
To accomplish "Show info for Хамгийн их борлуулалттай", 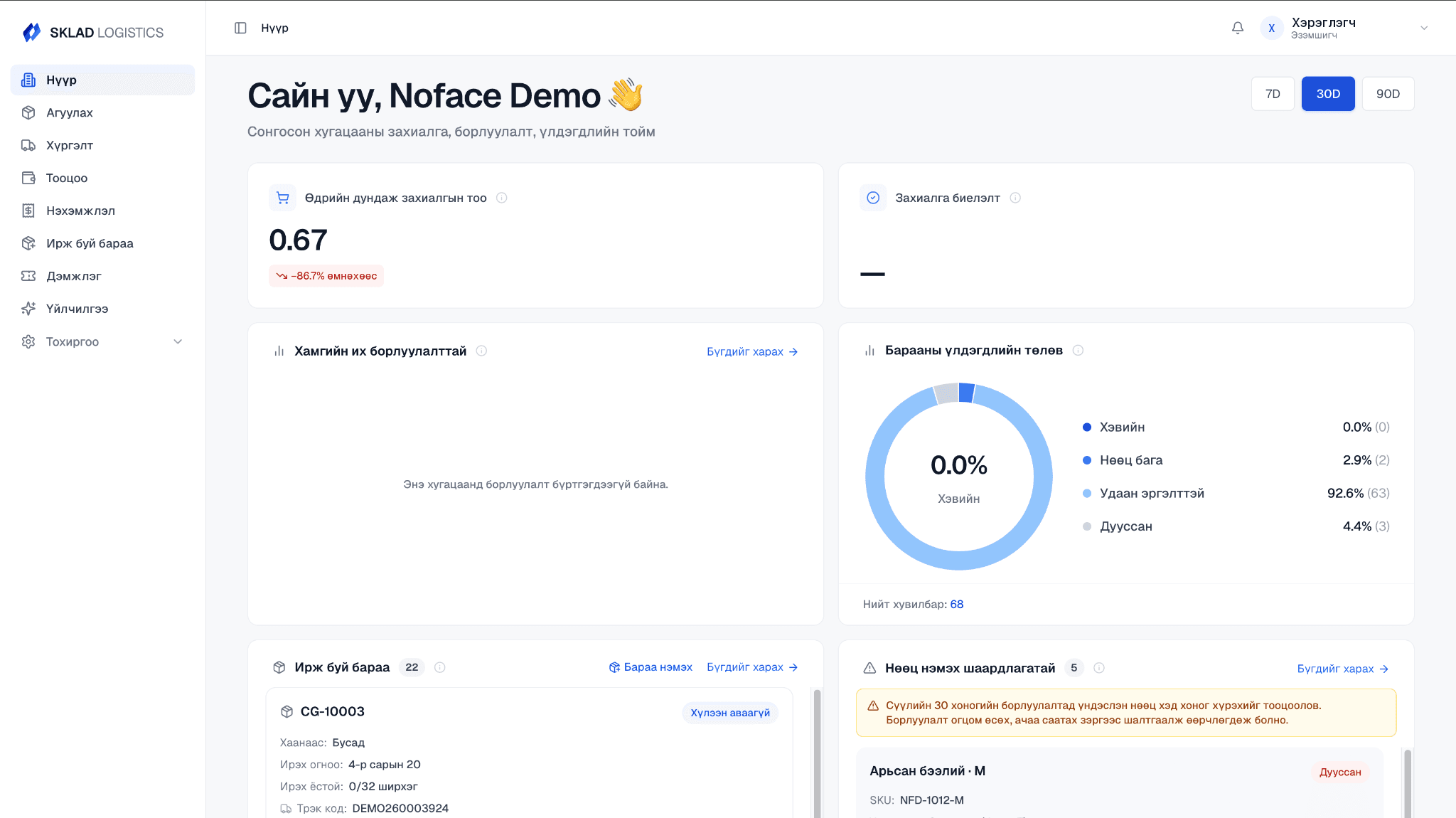I will (481, 351).
